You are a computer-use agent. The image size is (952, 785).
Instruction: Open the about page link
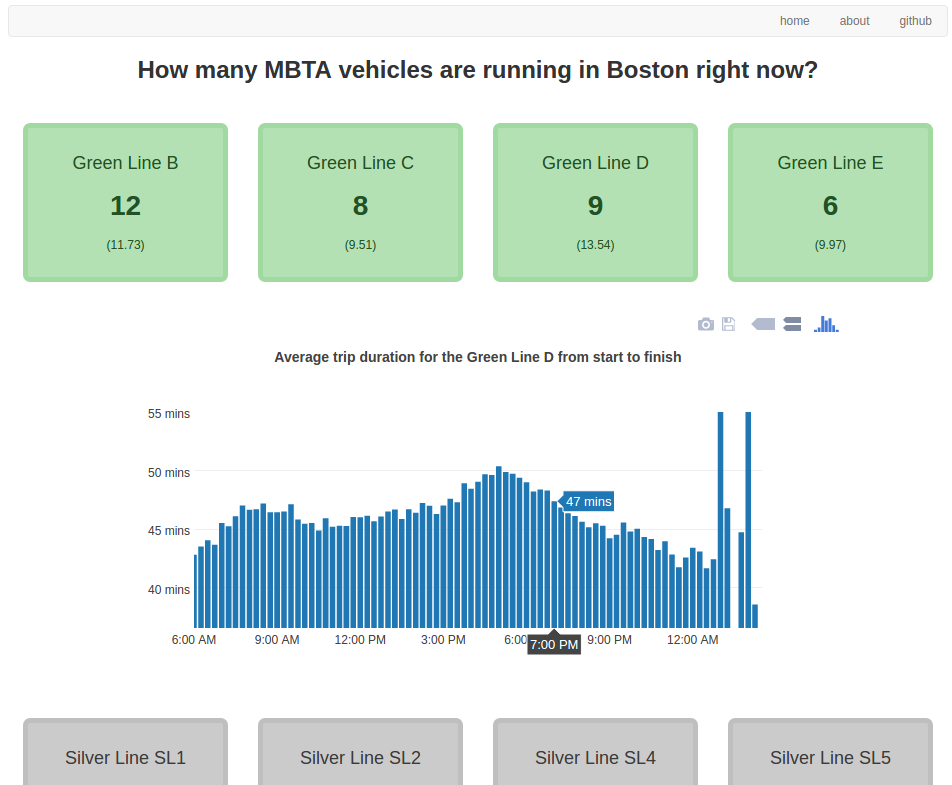coord(854,21)
